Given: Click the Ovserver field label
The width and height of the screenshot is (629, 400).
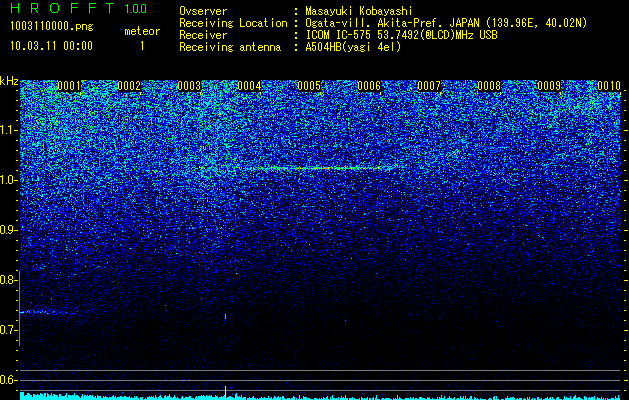Looking at the screenshot, I should point(203,11).
